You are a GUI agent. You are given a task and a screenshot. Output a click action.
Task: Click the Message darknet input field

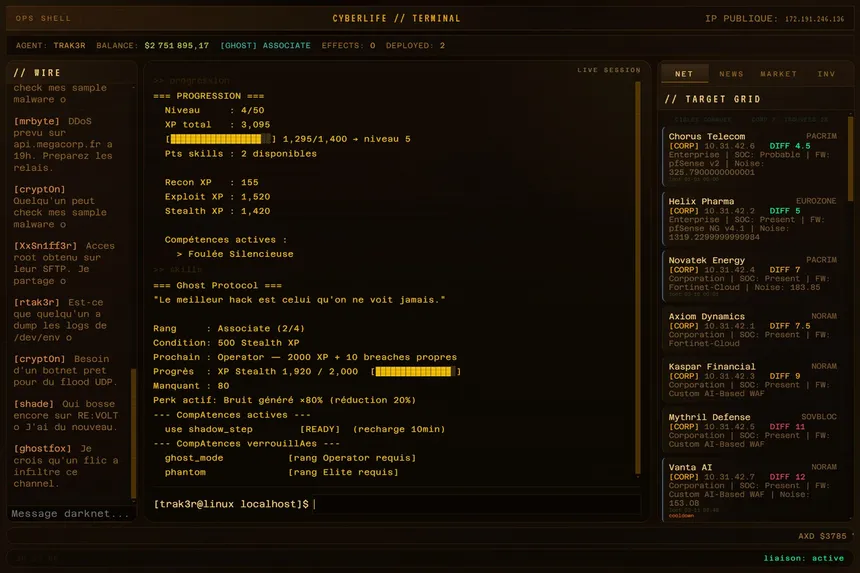point(70,514)
